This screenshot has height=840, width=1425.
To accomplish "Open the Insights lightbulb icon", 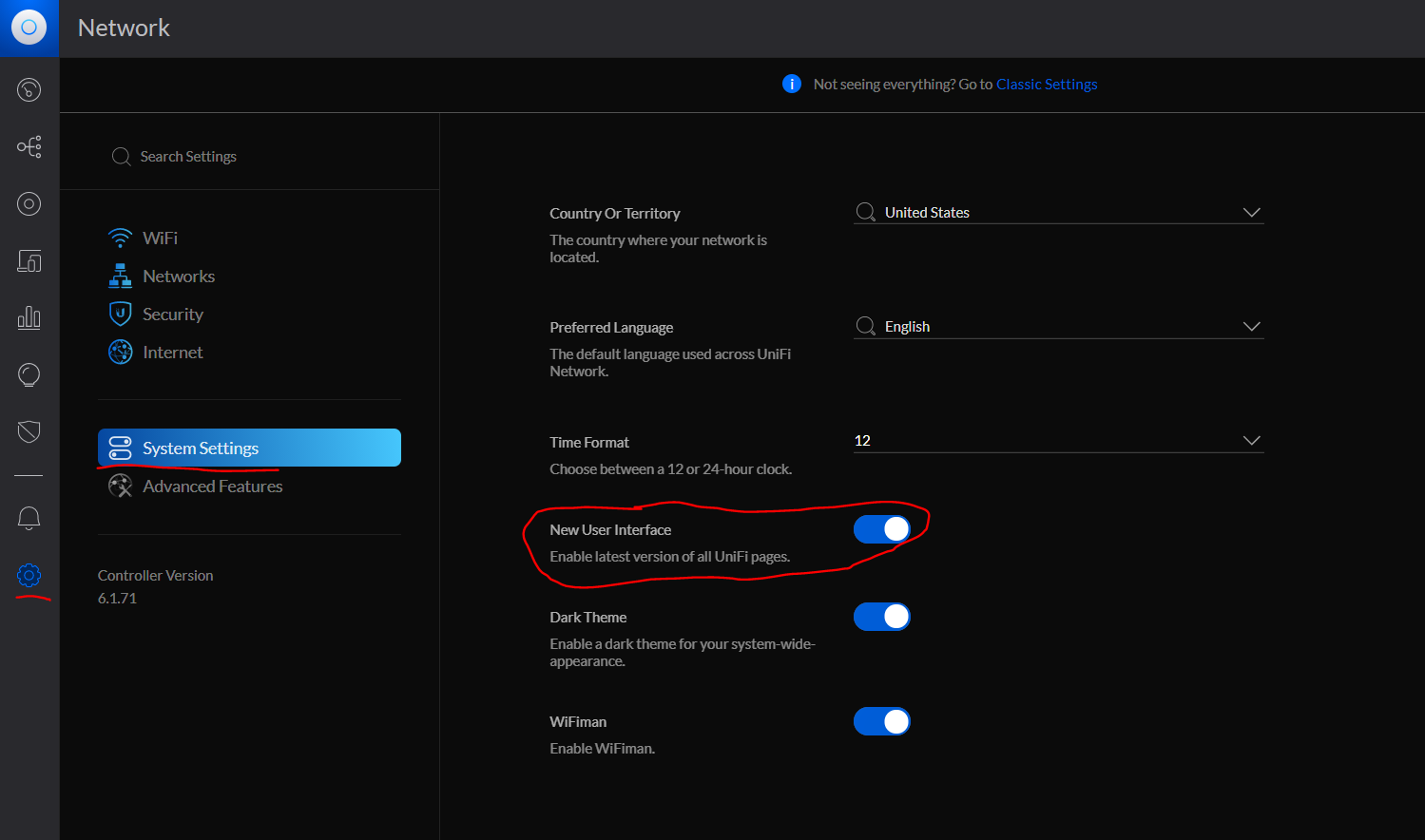I will point(29,374).
